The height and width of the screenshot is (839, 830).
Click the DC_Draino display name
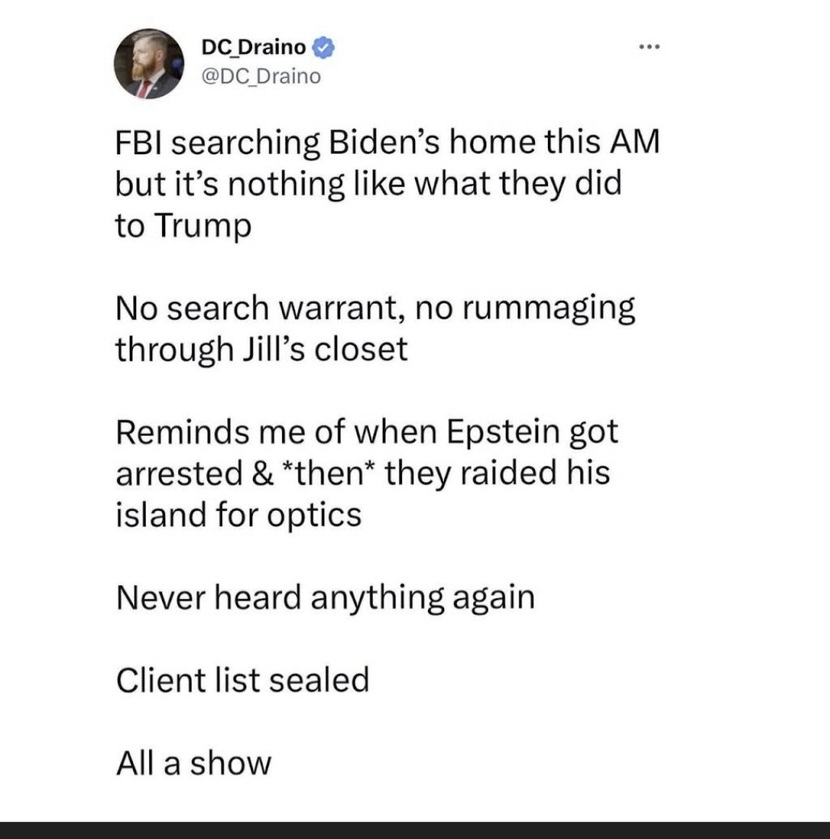(254, 47)
